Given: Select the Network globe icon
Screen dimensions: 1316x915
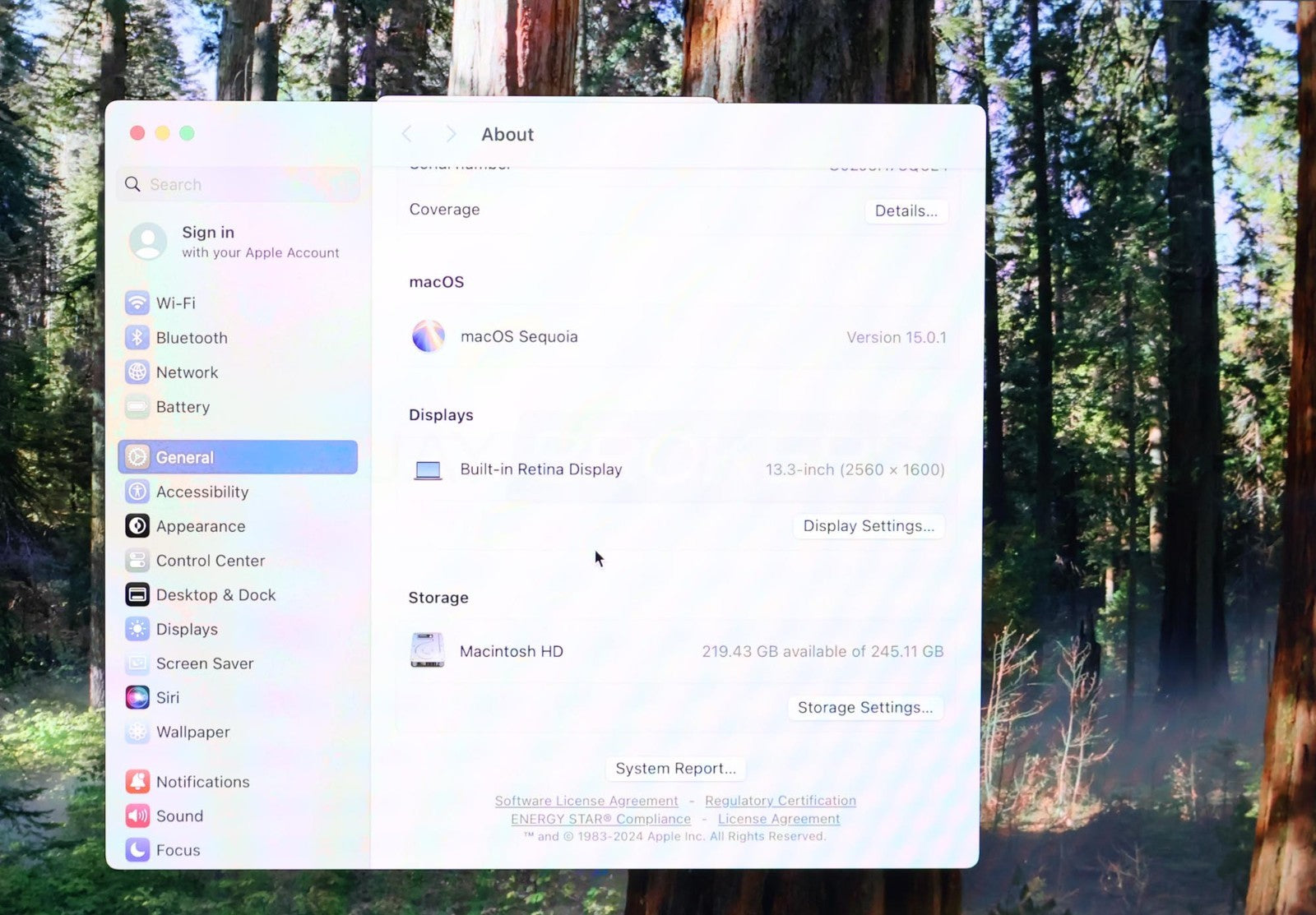Looking at the screenshot, I should [x=137, y=372].
